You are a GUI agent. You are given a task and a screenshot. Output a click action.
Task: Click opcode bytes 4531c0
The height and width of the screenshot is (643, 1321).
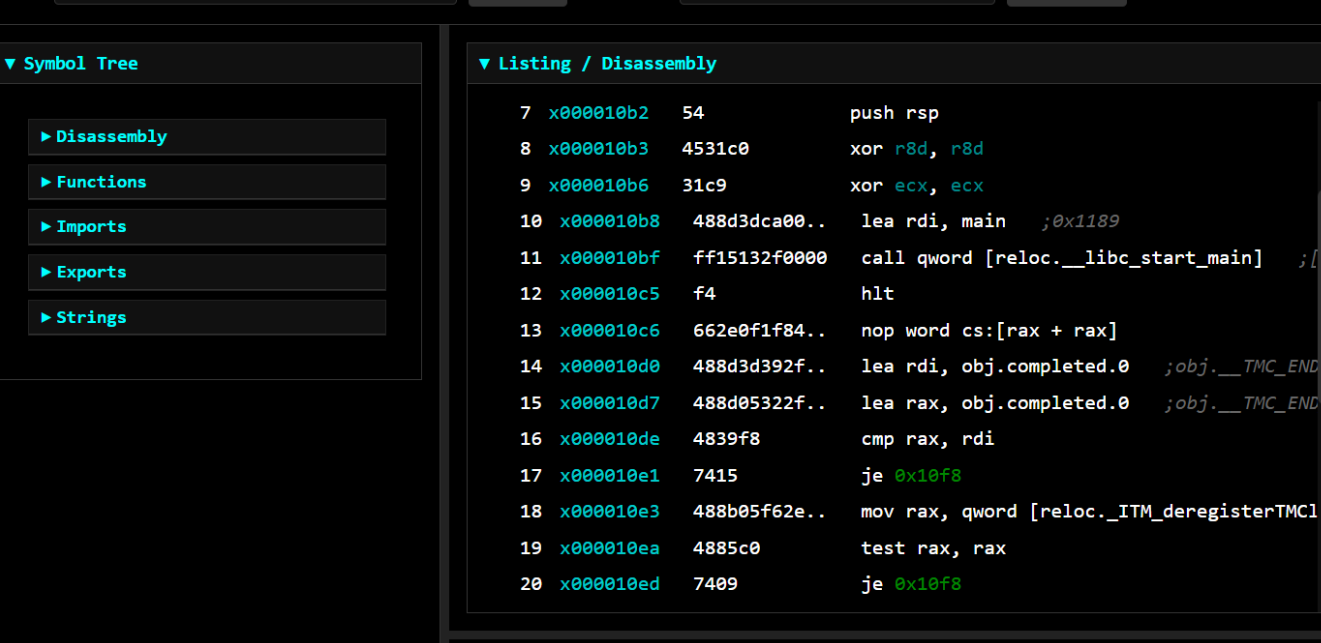(716, 149)
